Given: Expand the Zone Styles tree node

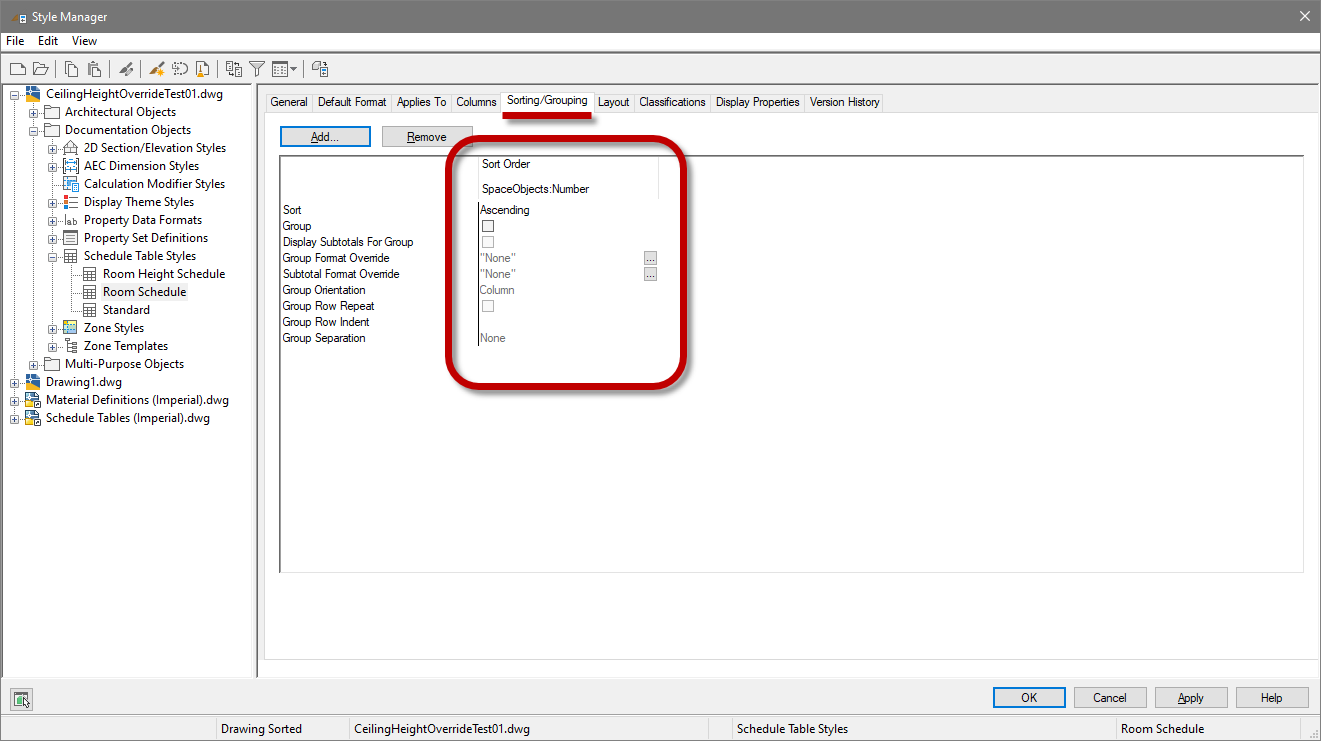Looking at the screenshot, I should coord(52,327).
